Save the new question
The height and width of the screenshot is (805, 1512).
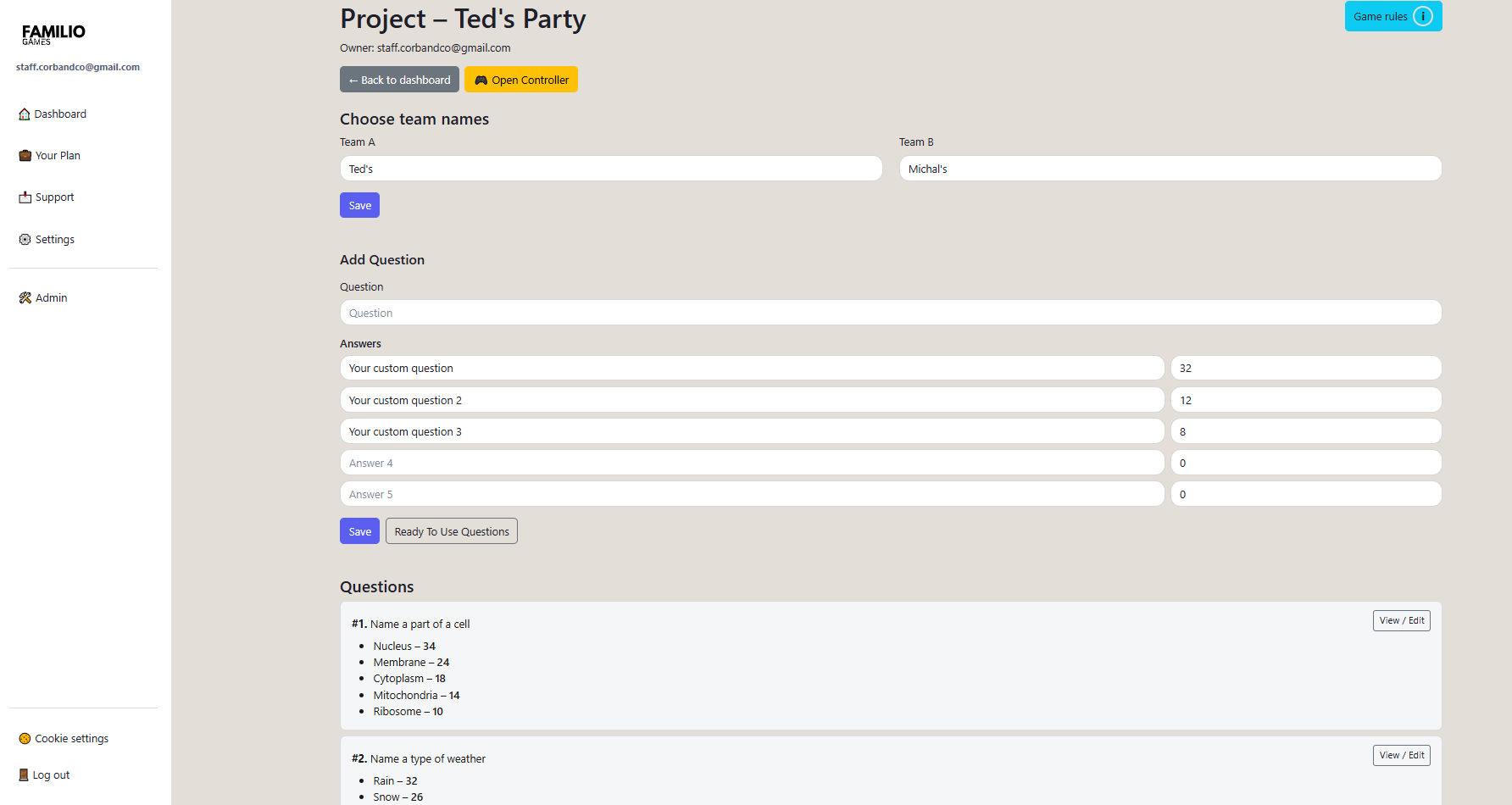(359, 531)
